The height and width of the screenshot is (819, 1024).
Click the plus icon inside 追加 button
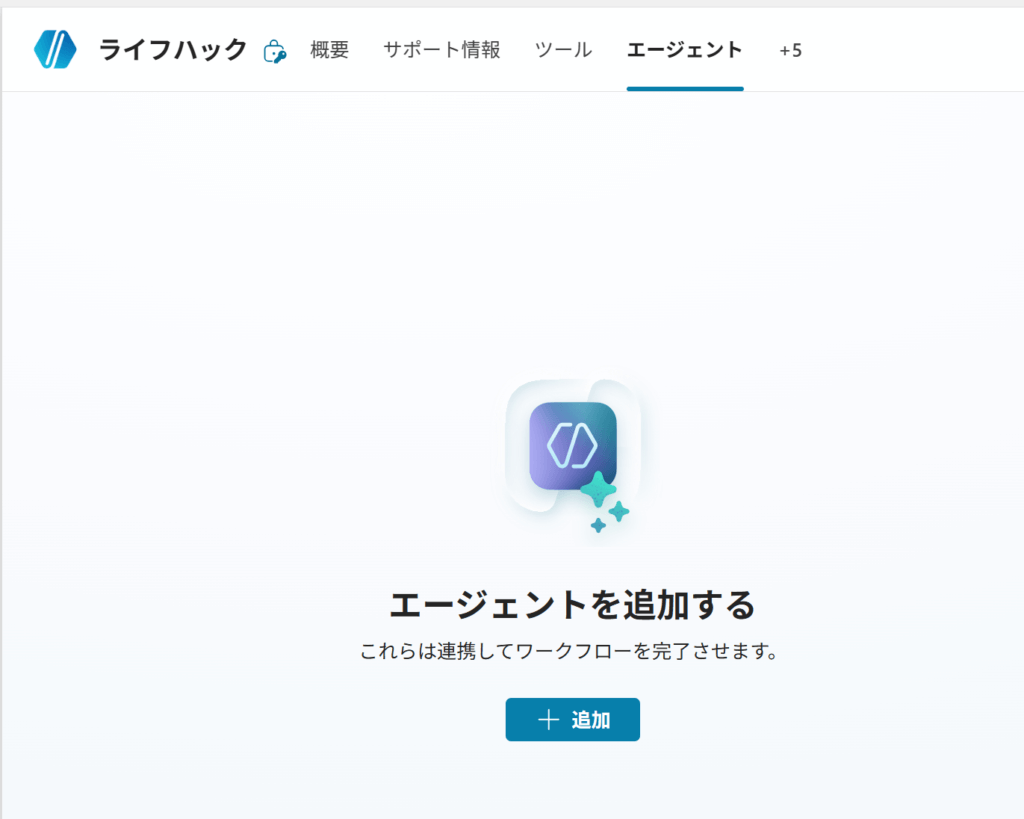[548, 720]
